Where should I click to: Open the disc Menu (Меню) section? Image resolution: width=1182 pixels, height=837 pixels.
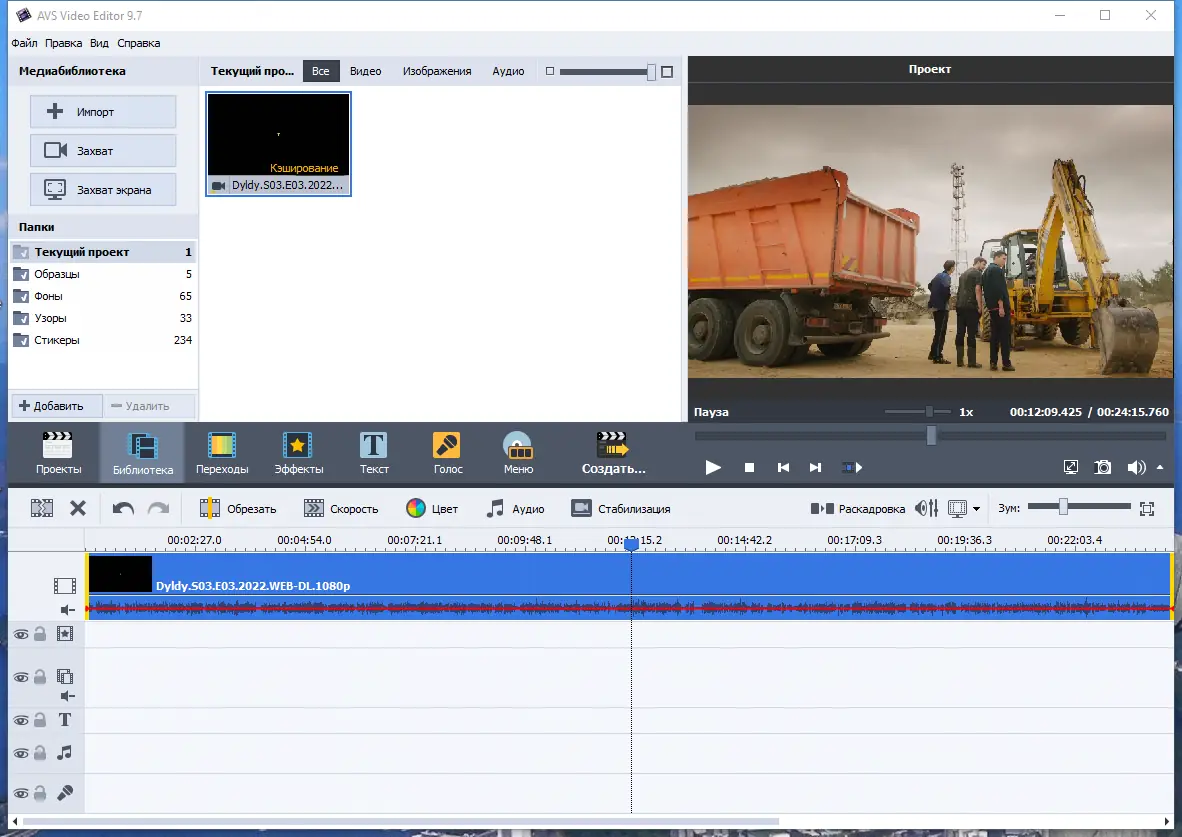click(517, 453)
